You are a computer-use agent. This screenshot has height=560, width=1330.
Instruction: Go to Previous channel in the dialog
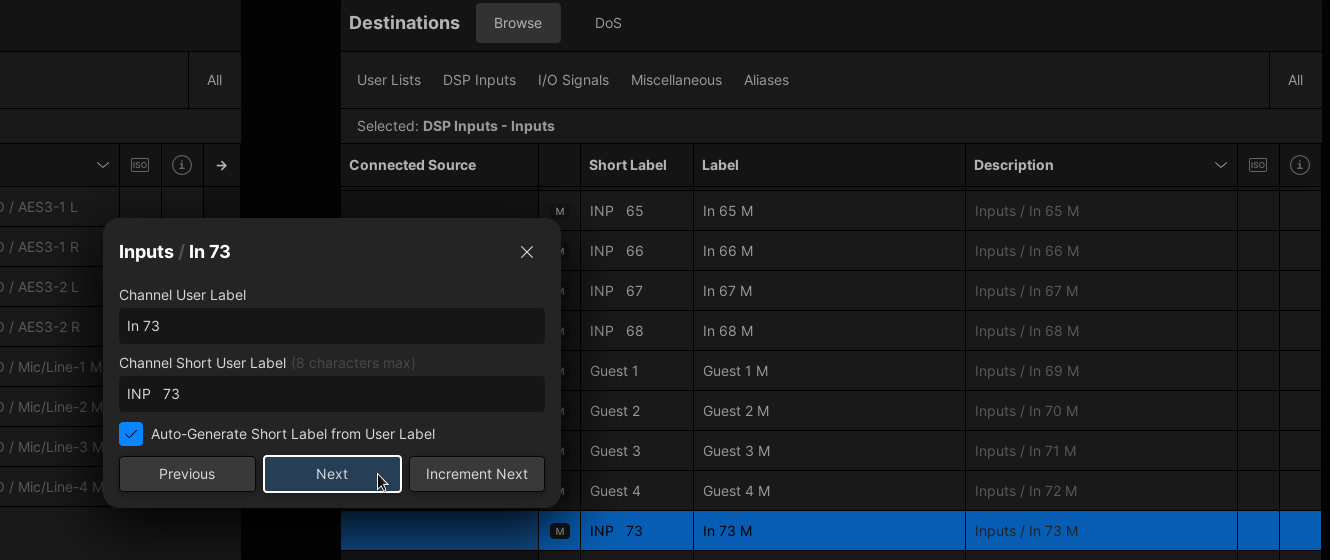pyautogui.click(x=187, y=474)
